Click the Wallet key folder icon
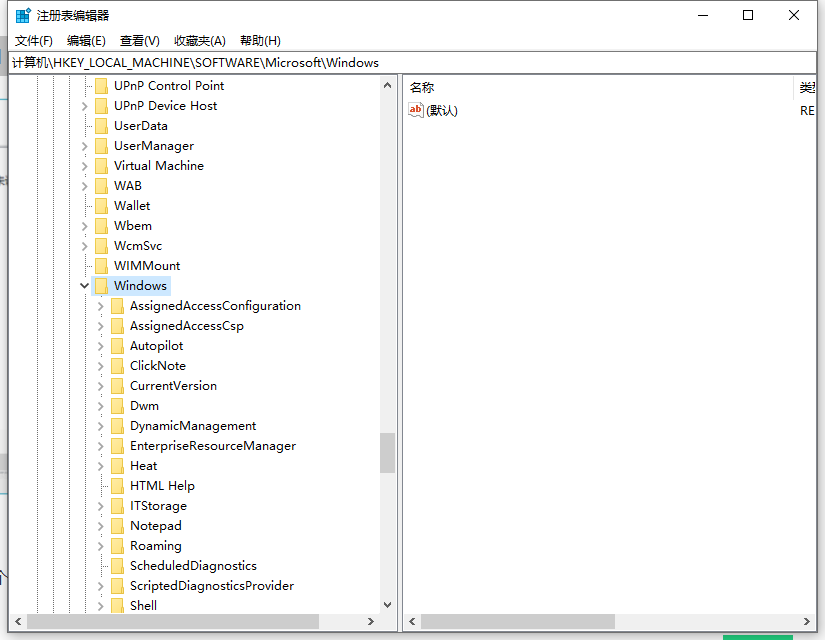 [x=104, y=205]
